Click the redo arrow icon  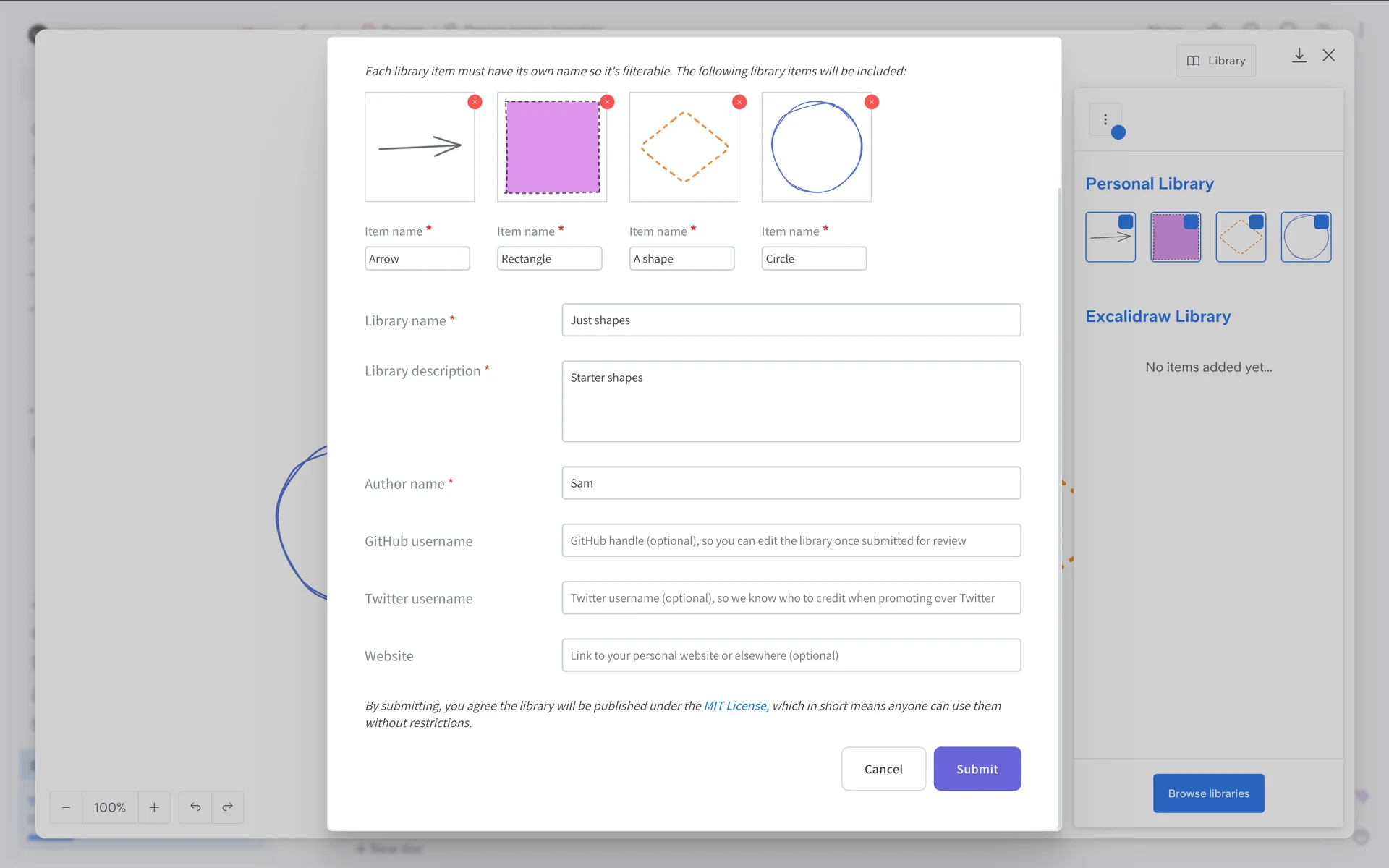coord(227,807)
